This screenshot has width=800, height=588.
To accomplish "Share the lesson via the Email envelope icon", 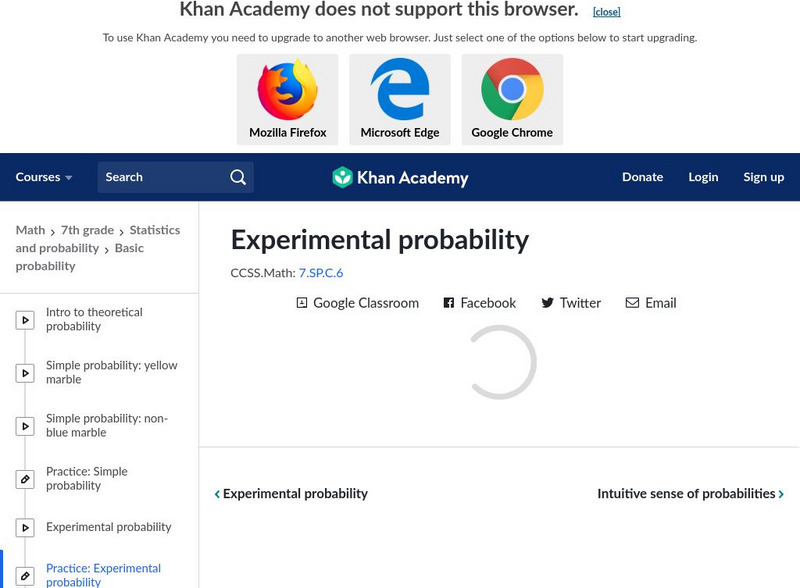I will click(631, 303).
